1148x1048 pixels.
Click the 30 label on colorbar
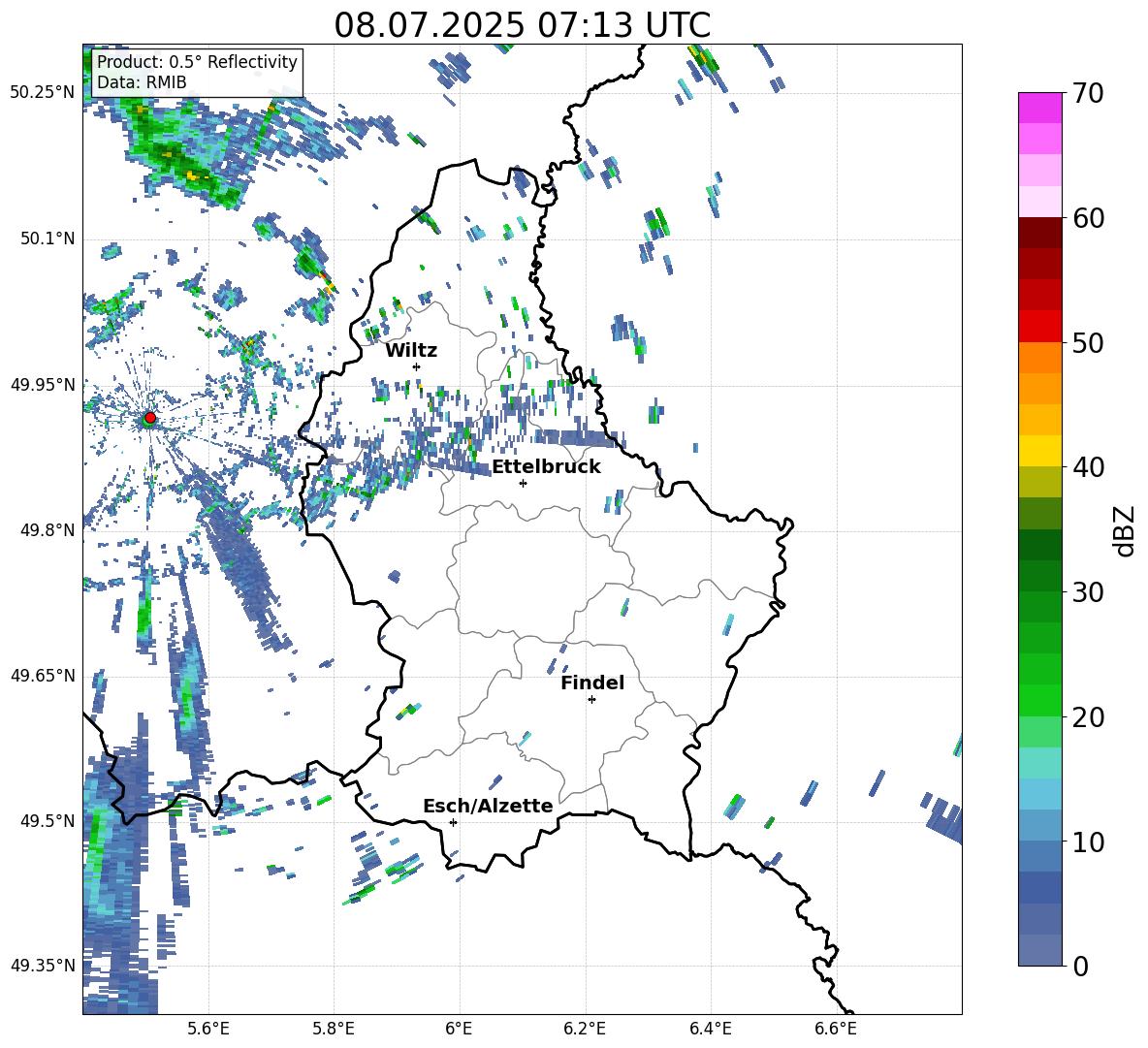point(1088,592)
